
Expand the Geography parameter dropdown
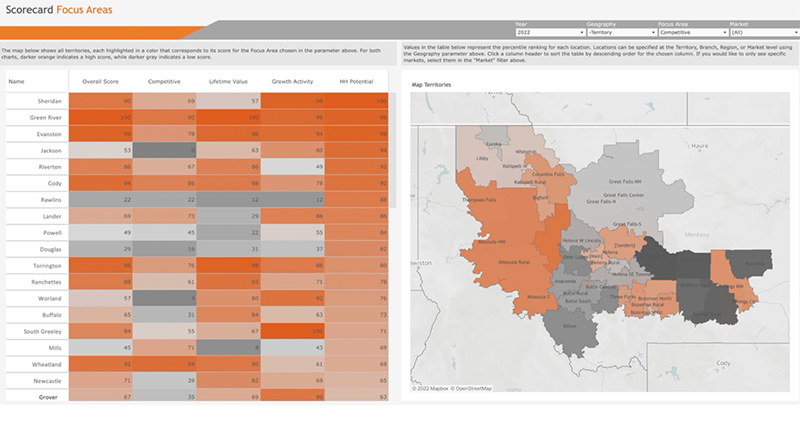[x=620, y=32]
